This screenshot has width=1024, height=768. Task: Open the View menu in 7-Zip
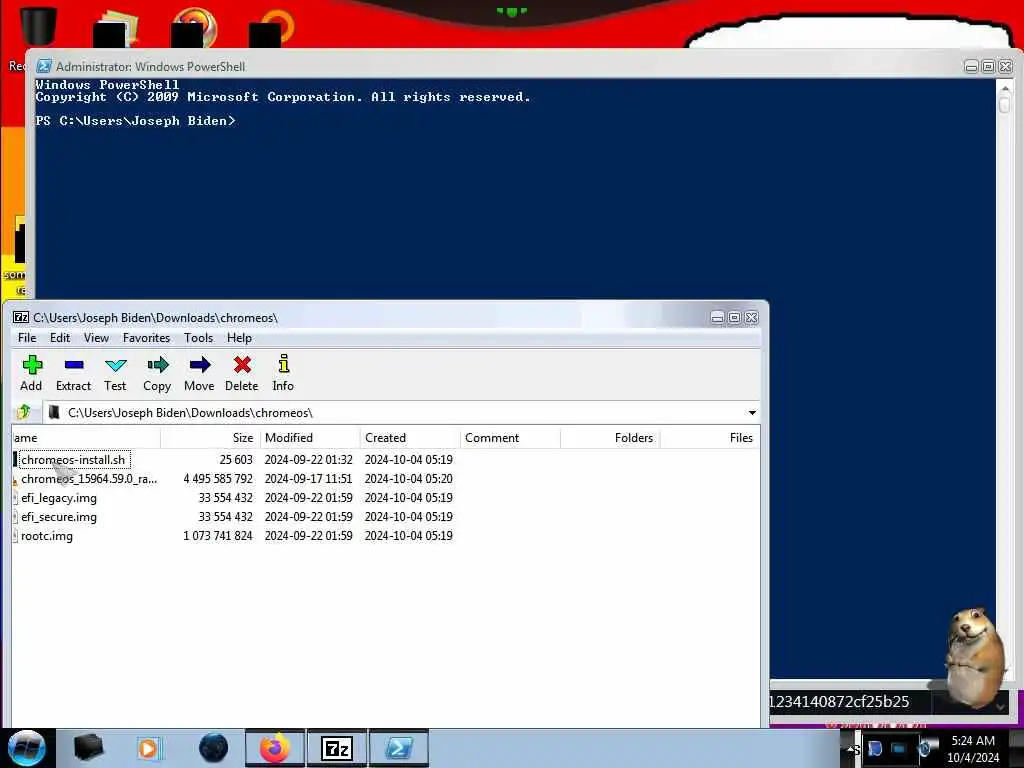pyautogui.click(x=96, y=338)
